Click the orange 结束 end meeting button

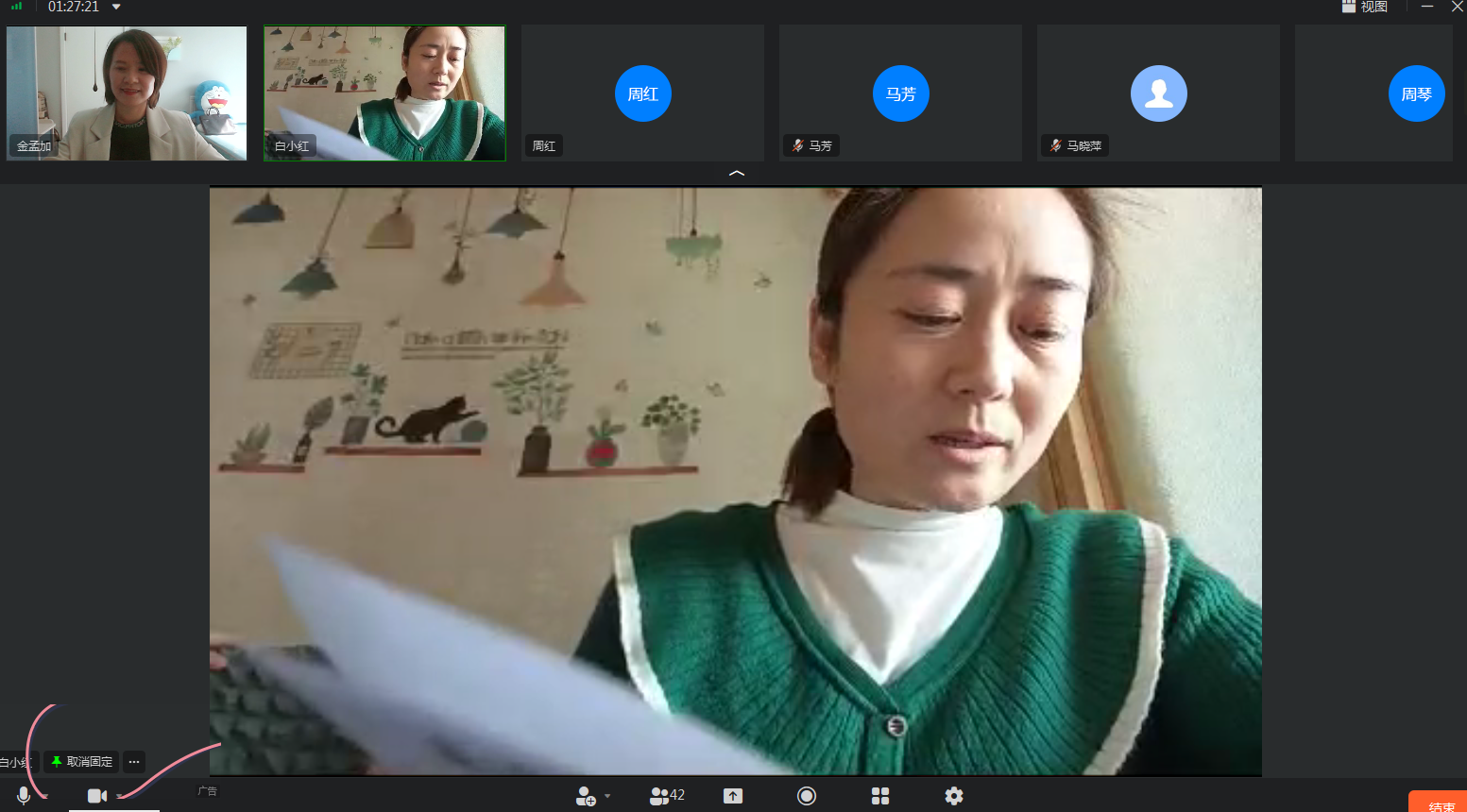click(1441, 804)
